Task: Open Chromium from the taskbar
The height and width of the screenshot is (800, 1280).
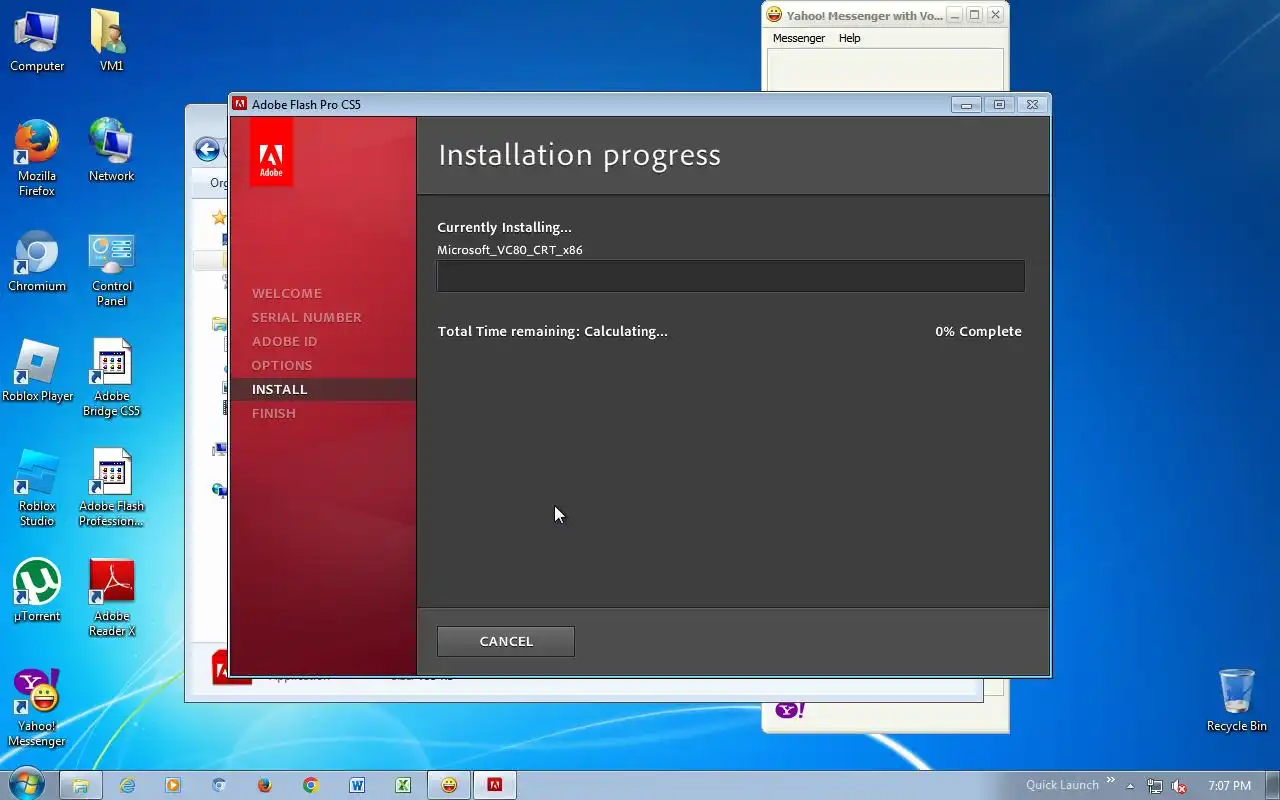Action: pos(219,786)
